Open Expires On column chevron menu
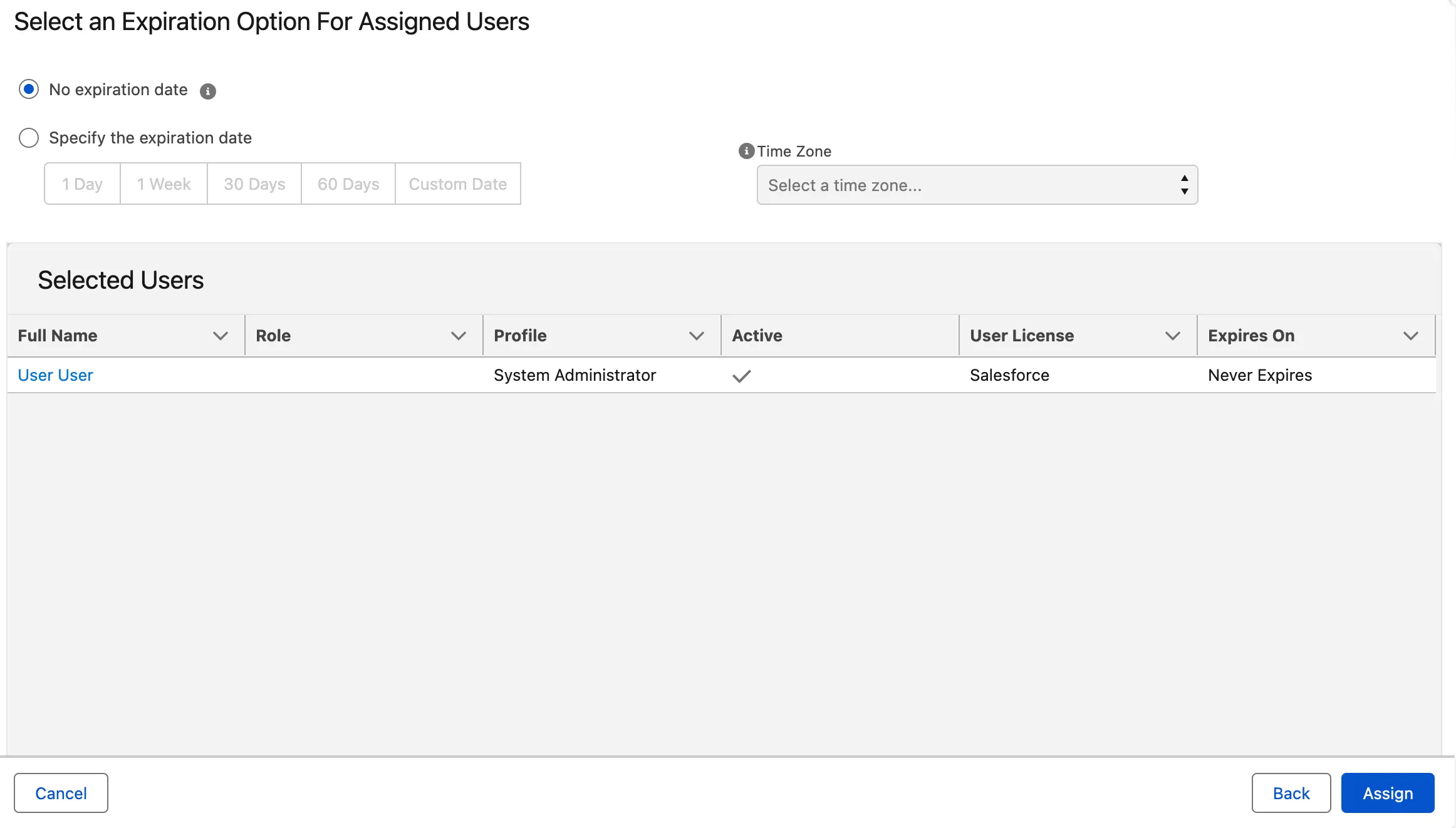The image size is (1456, 828). [x=1410, y=336]
